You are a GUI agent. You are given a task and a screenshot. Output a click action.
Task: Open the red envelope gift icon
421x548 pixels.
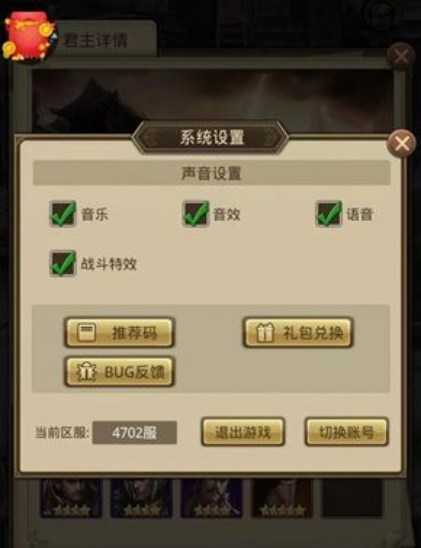[30, 36]
